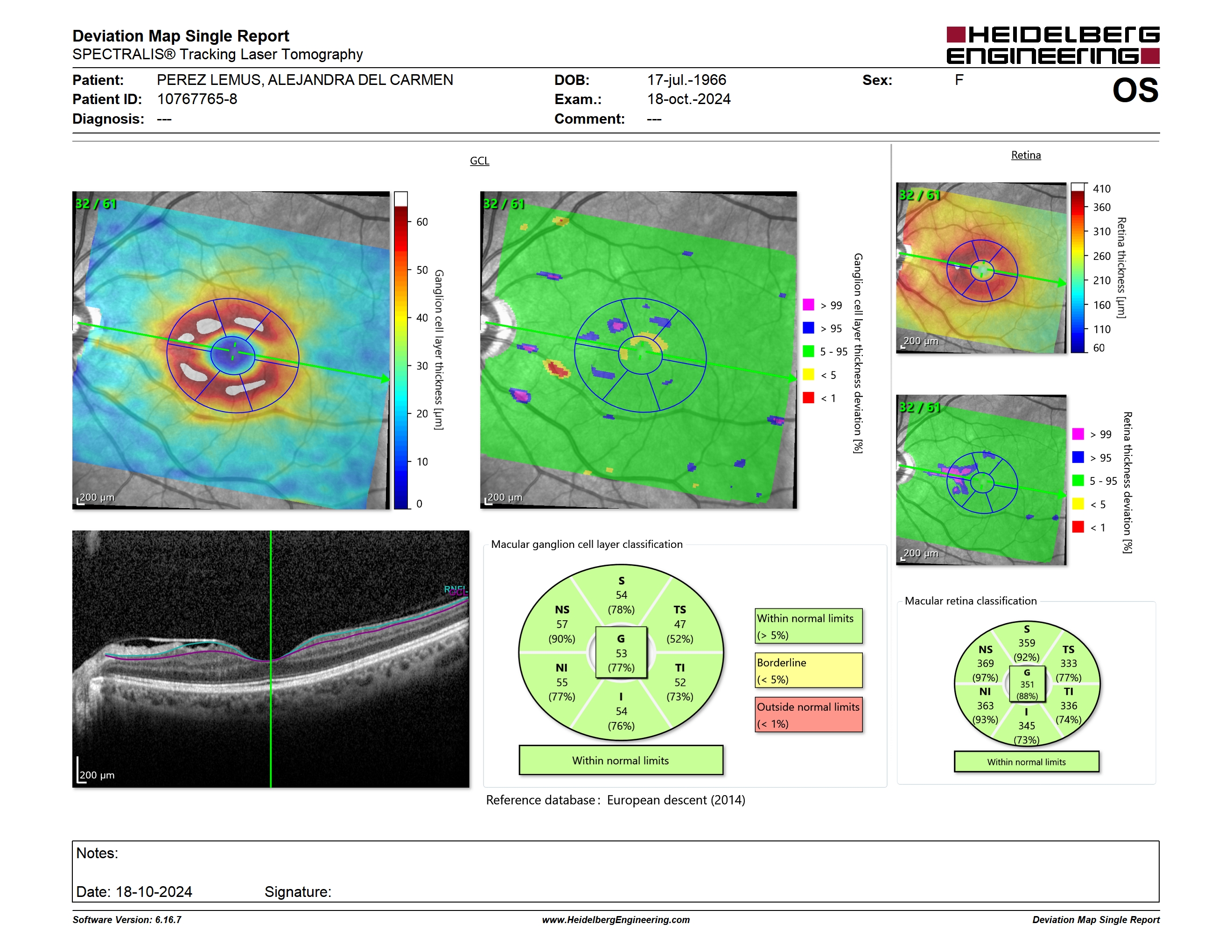Click the Retina section heading
The image size is (1232, 952).
point(1026,155)
